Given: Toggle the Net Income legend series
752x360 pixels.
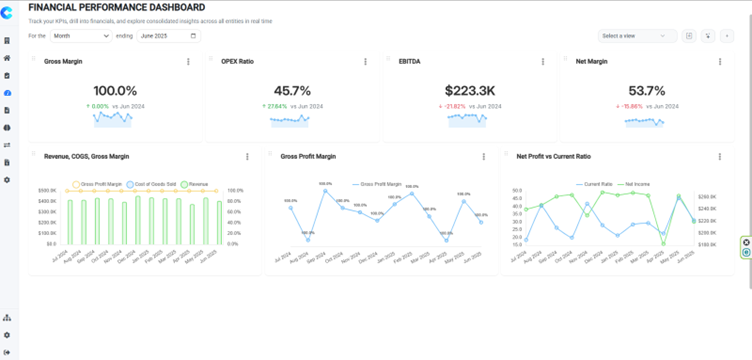Looking at the screenshot, I should (633, 184).
